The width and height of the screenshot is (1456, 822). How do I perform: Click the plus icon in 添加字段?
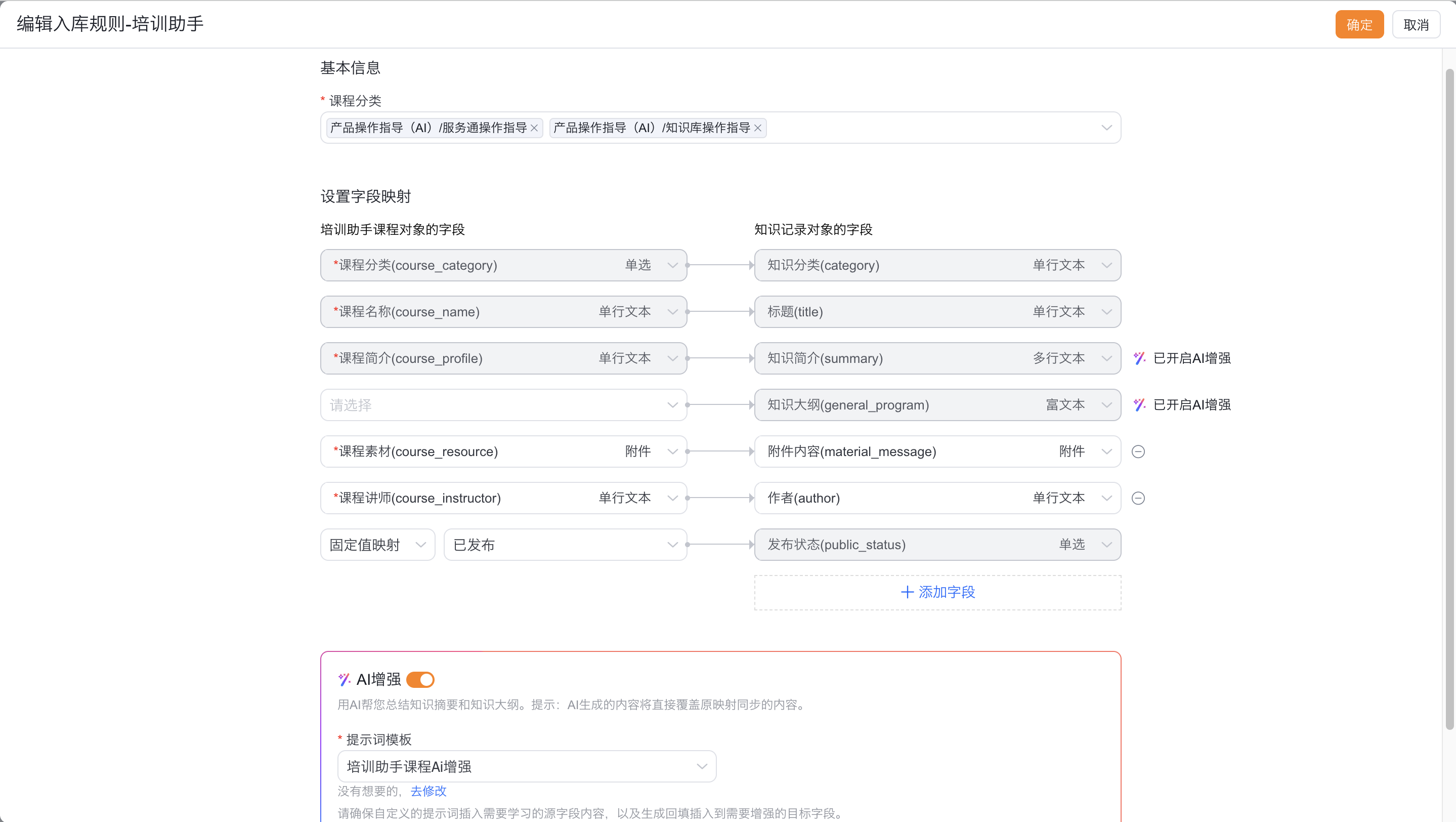[x=907, y=592]
